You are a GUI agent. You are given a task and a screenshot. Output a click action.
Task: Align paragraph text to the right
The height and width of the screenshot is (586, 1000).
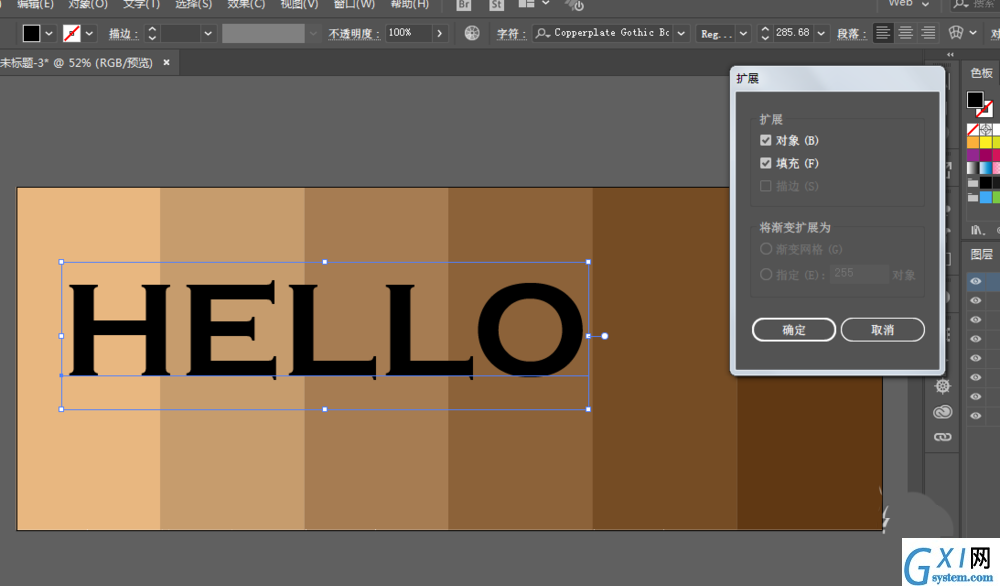tap(928, 33)
